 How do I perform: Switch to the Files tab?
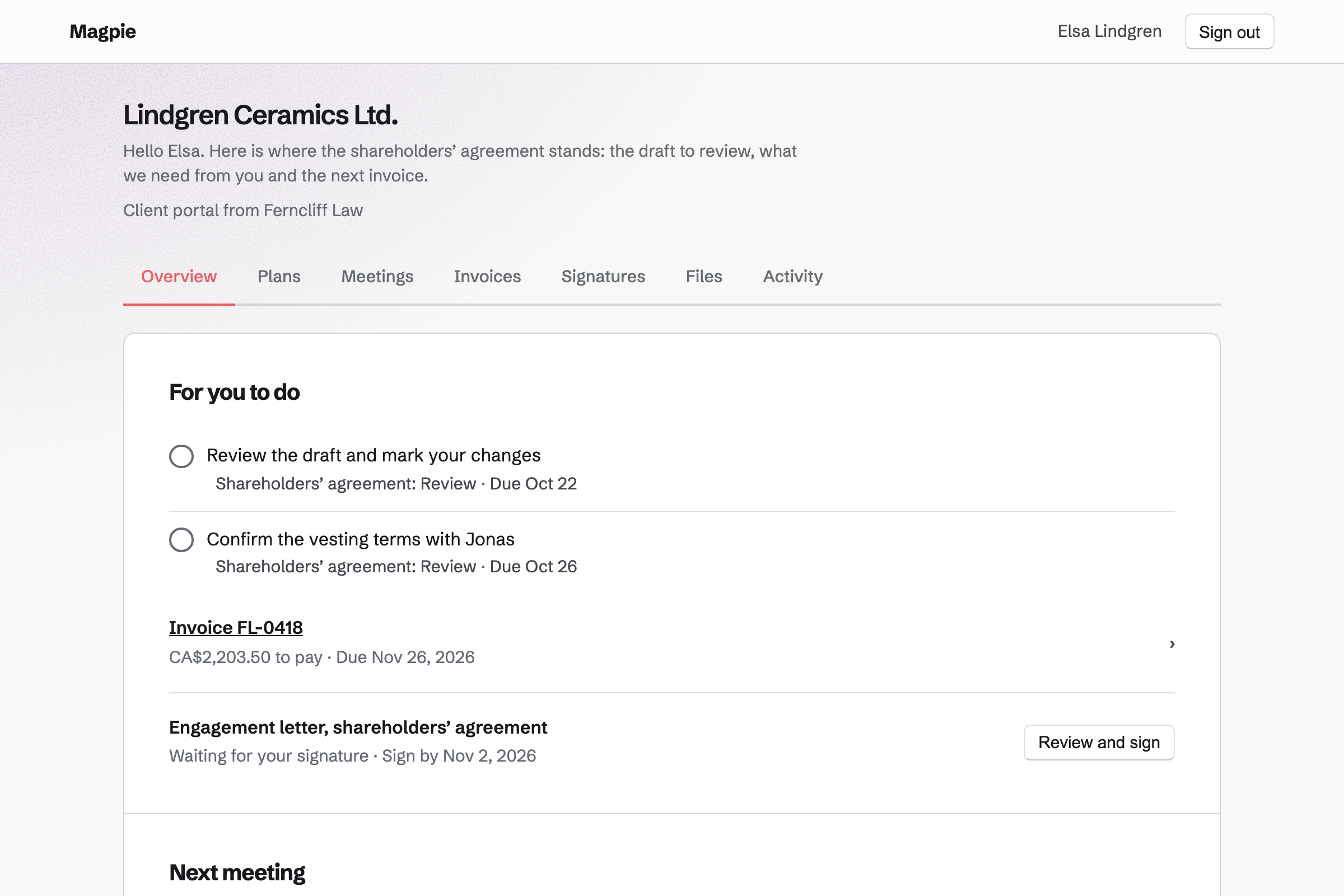704,277
